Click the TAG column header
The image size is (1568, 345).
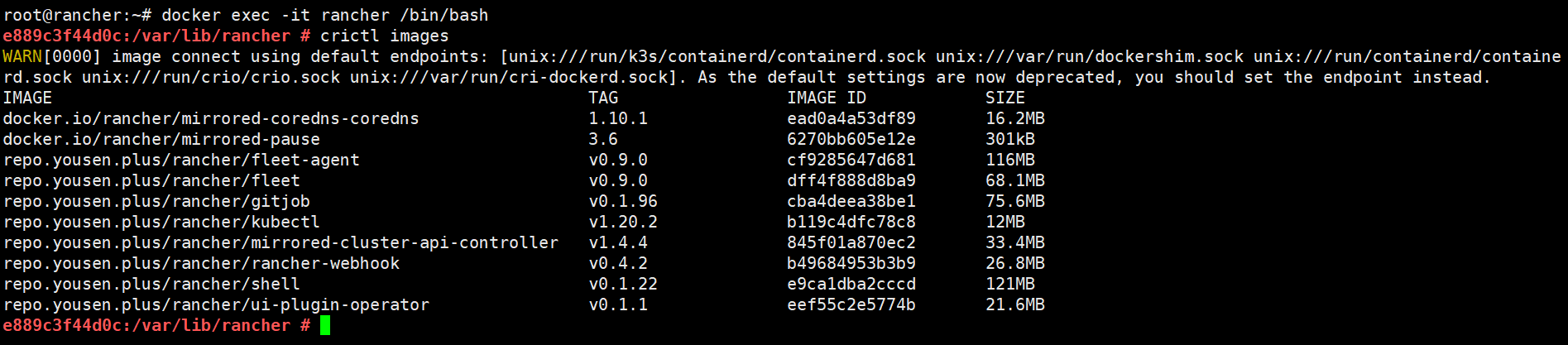[x=603, y=98]
